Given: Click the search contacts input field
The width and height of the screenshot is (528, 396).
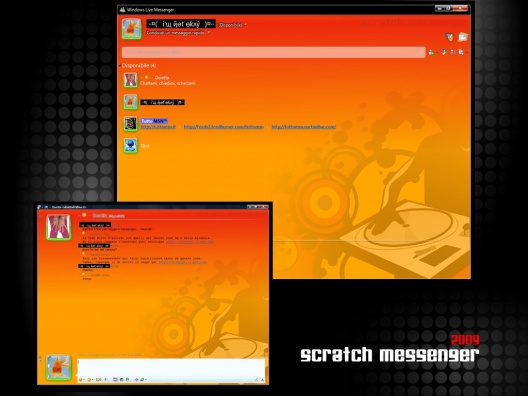Looking at the screenshot, I should click(x=273, y=52).
